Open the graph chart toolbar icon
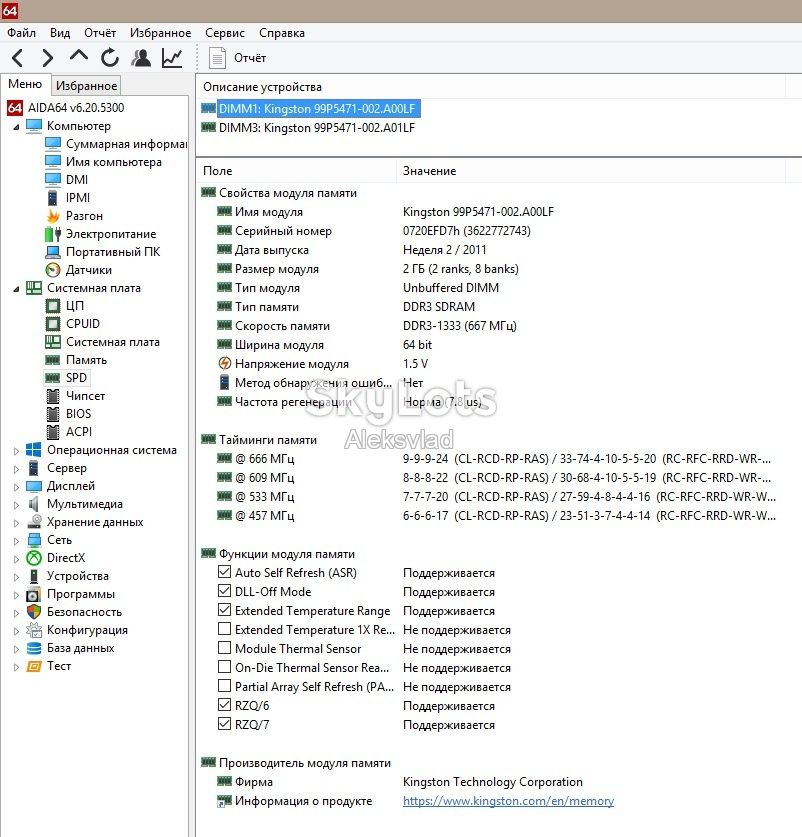Viewport: 802px width, 837px height. 172,58
